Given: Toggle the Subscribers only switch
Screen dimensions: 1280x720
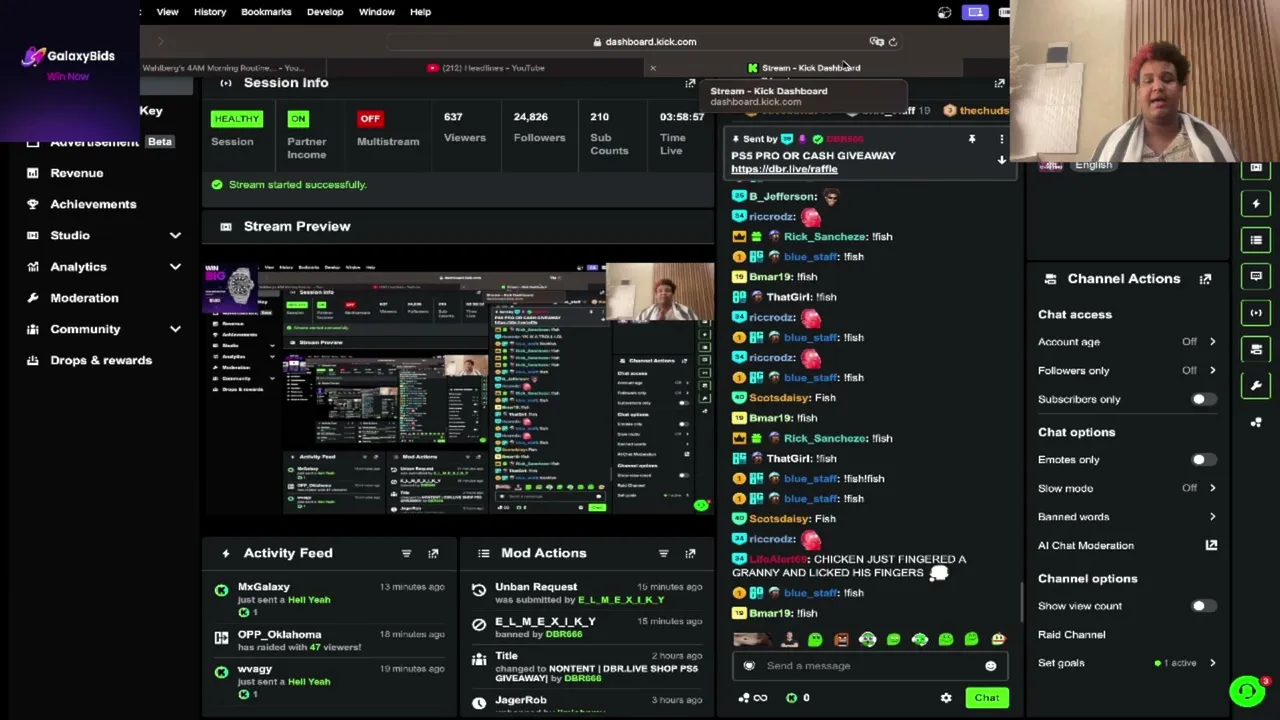Looking at the screenshot, I should click(x=1203, y=399).
